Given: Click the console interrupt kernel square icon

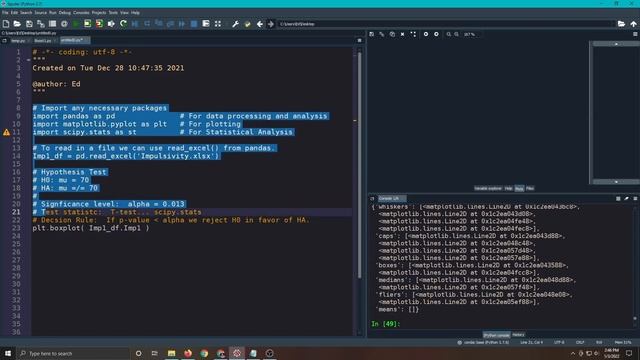Looking at the screenshot, I should tap(618, 198).
